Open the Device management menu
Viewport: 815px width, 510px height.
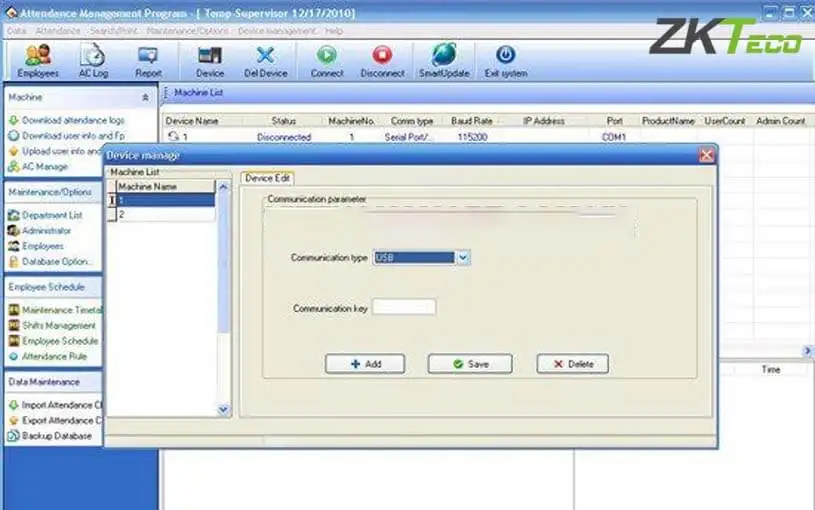pyautogui.click(x=277, y=31)
